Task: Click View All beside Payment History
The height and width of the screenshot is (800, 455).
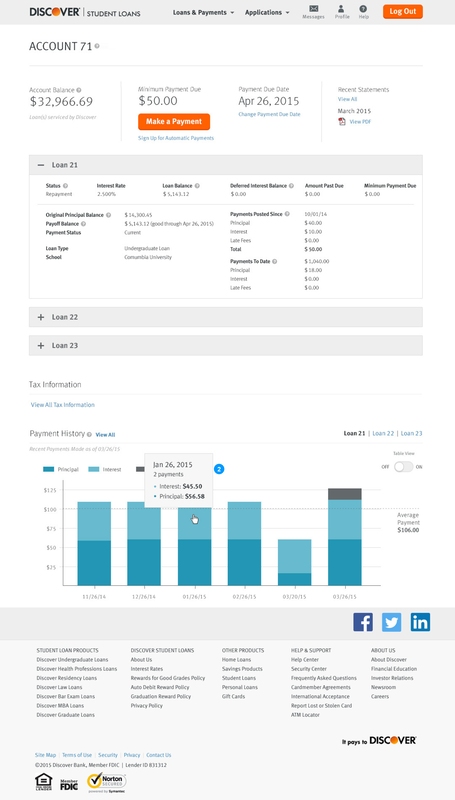Action: coord(105,435)
